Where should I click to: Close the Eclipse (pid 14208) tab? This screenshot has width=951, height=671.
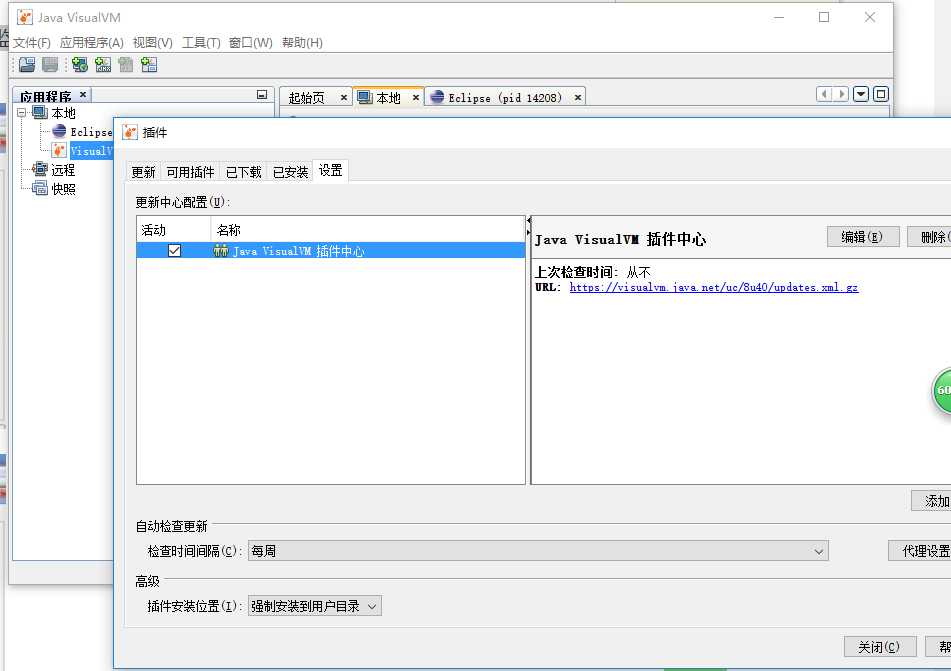(x=578, y=98)
